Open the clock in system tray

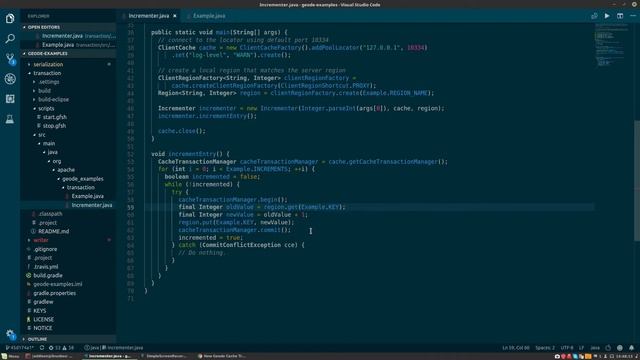(x=624, y=356)
